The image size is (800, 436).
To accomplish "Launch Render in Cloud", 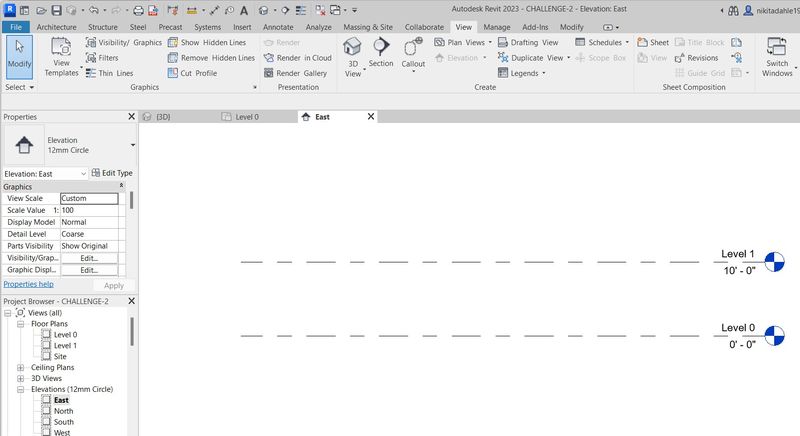I will 298,58.
